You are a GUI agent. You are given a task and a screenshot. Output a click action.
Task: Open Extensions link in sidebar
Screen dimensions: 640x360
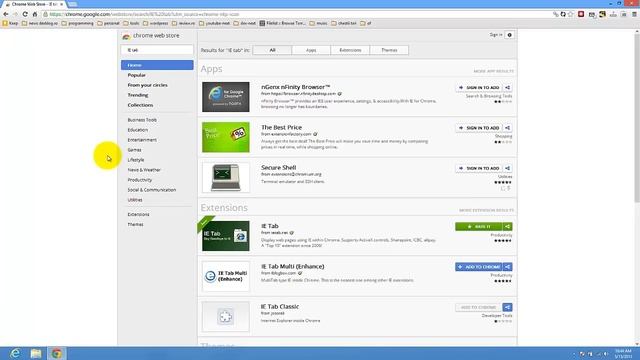click(x=138, y=214)
